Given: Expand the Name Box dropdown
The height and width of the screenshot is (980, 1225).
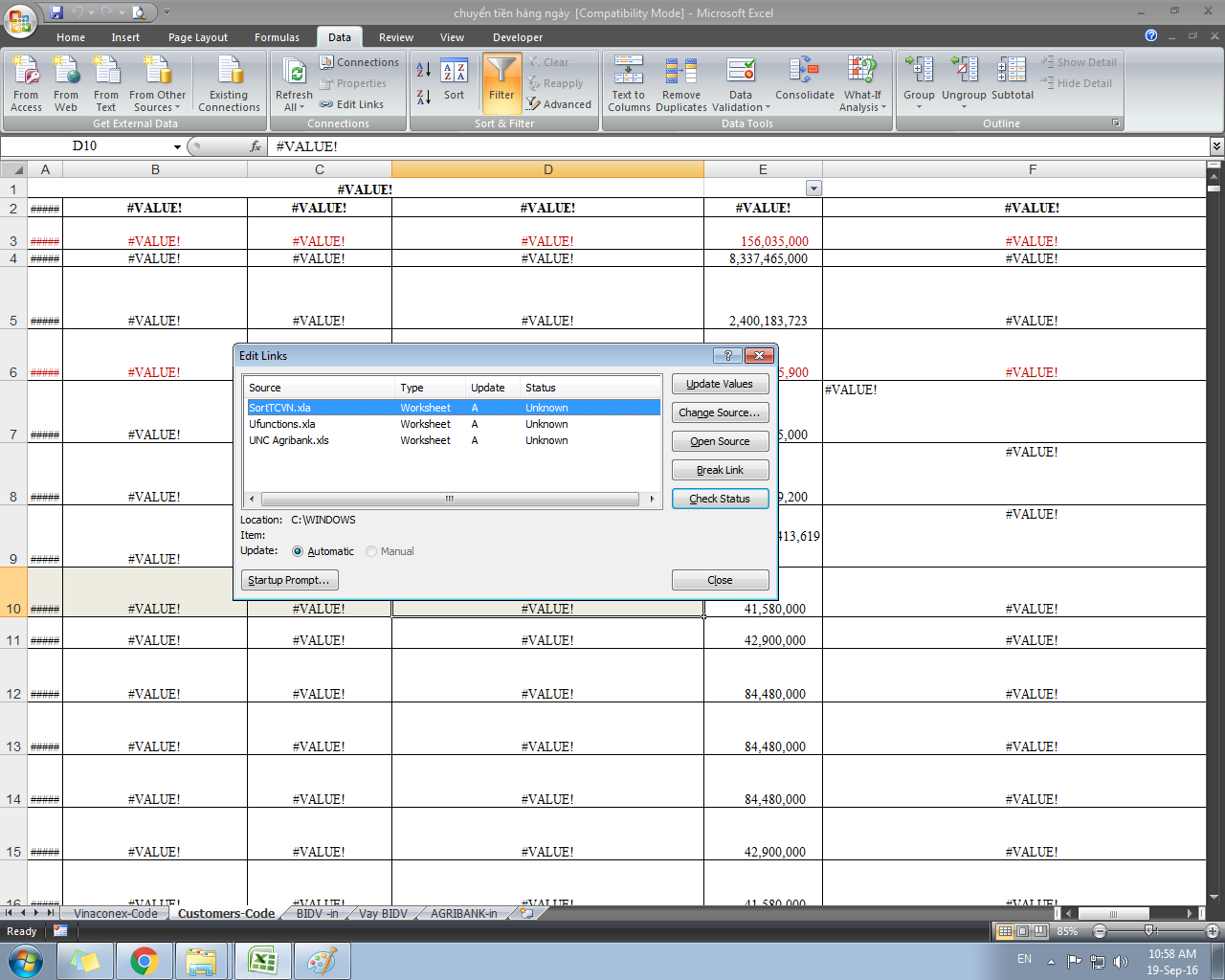Looking at the screenshot, I should tap(177, 146).
